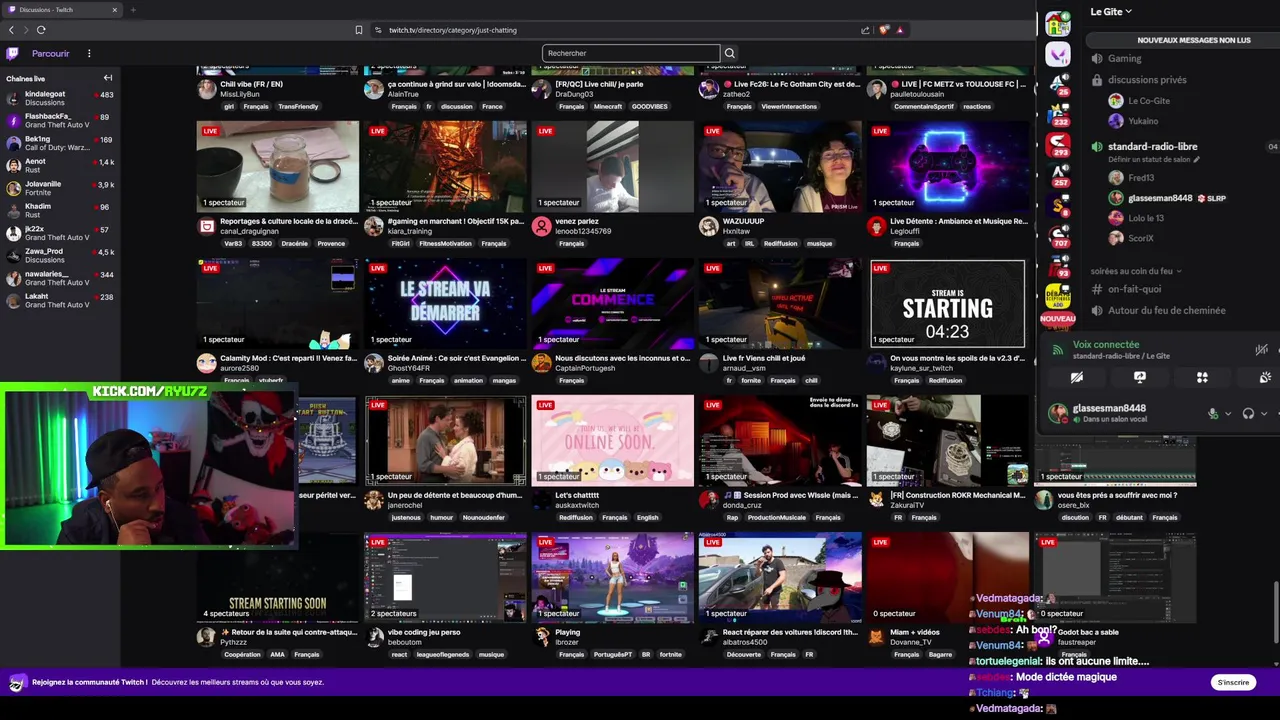The width and height of the screenshot is (1280, 720).
Task: Join Autour du feu de cheminée channel
Action: pos(1166,310)
